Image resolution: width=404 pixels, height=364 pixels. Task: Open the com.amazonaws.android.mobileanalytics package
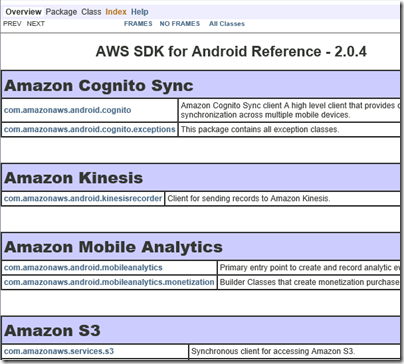click(83, 267)
